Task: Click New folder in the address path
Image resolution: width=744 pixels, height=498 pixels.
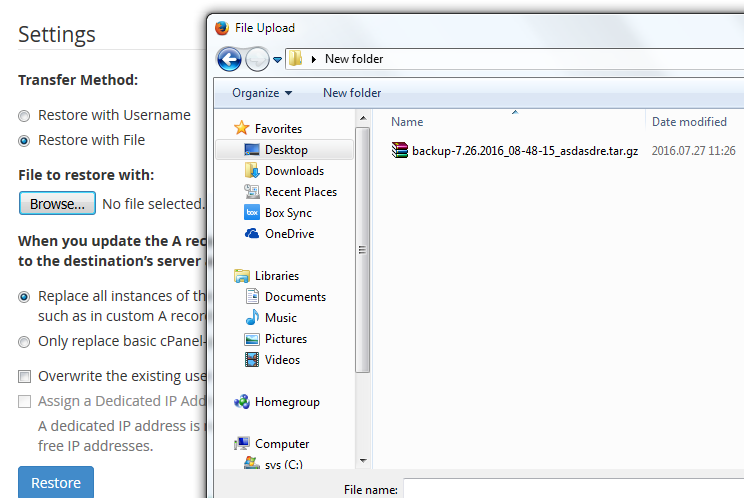Action: click(x=354, y=59)
